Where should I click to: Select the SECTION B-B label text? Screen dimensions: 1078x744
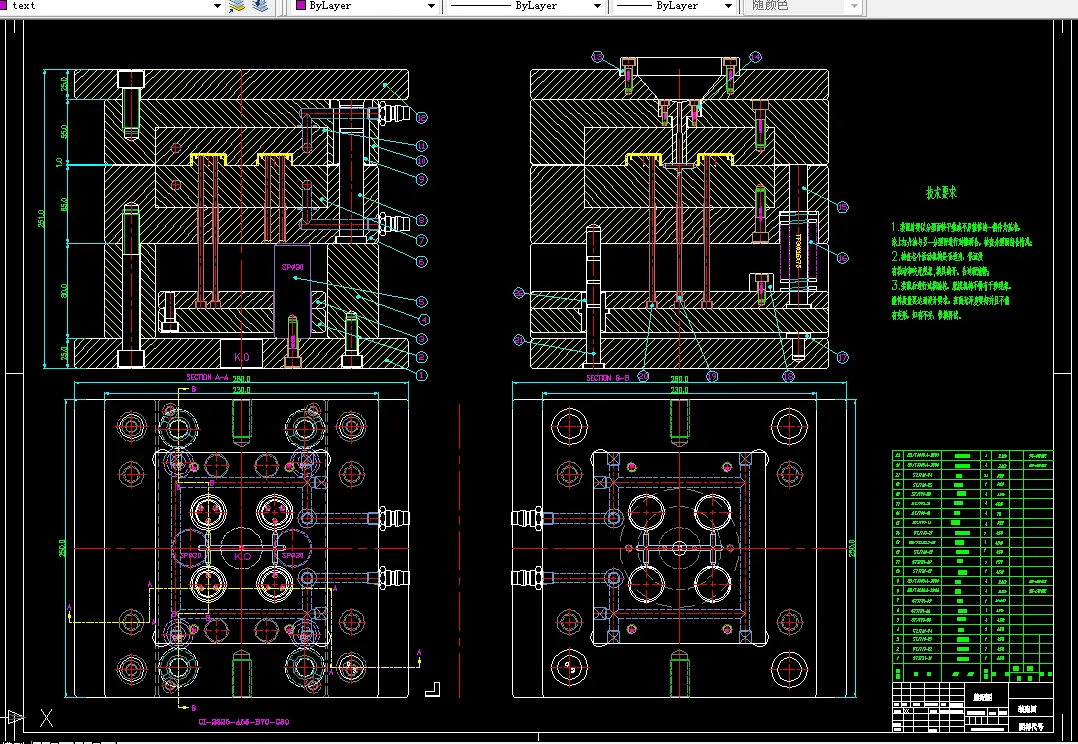click(607, 378)
